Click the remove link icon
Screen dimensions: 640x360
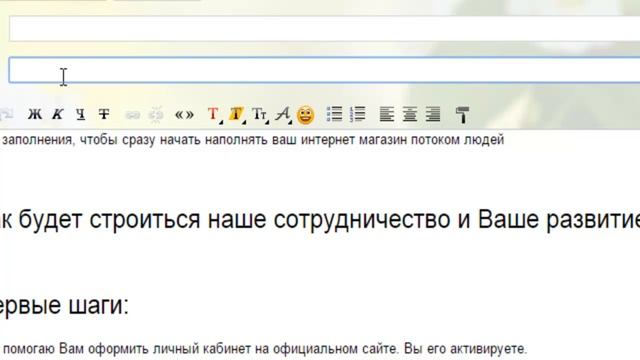[x=156, y=115]
